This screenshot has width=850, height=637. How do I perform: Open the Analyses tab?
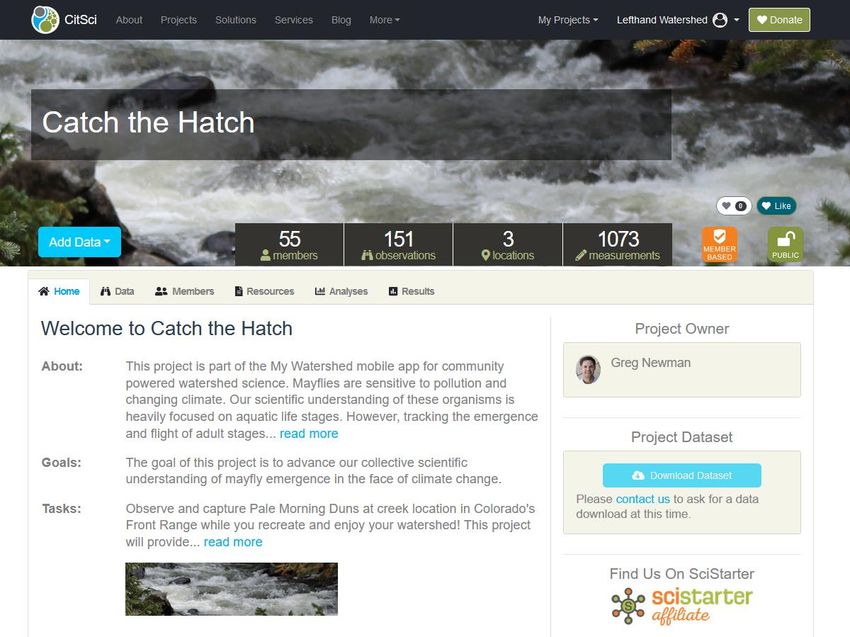(x=341, y=291)
